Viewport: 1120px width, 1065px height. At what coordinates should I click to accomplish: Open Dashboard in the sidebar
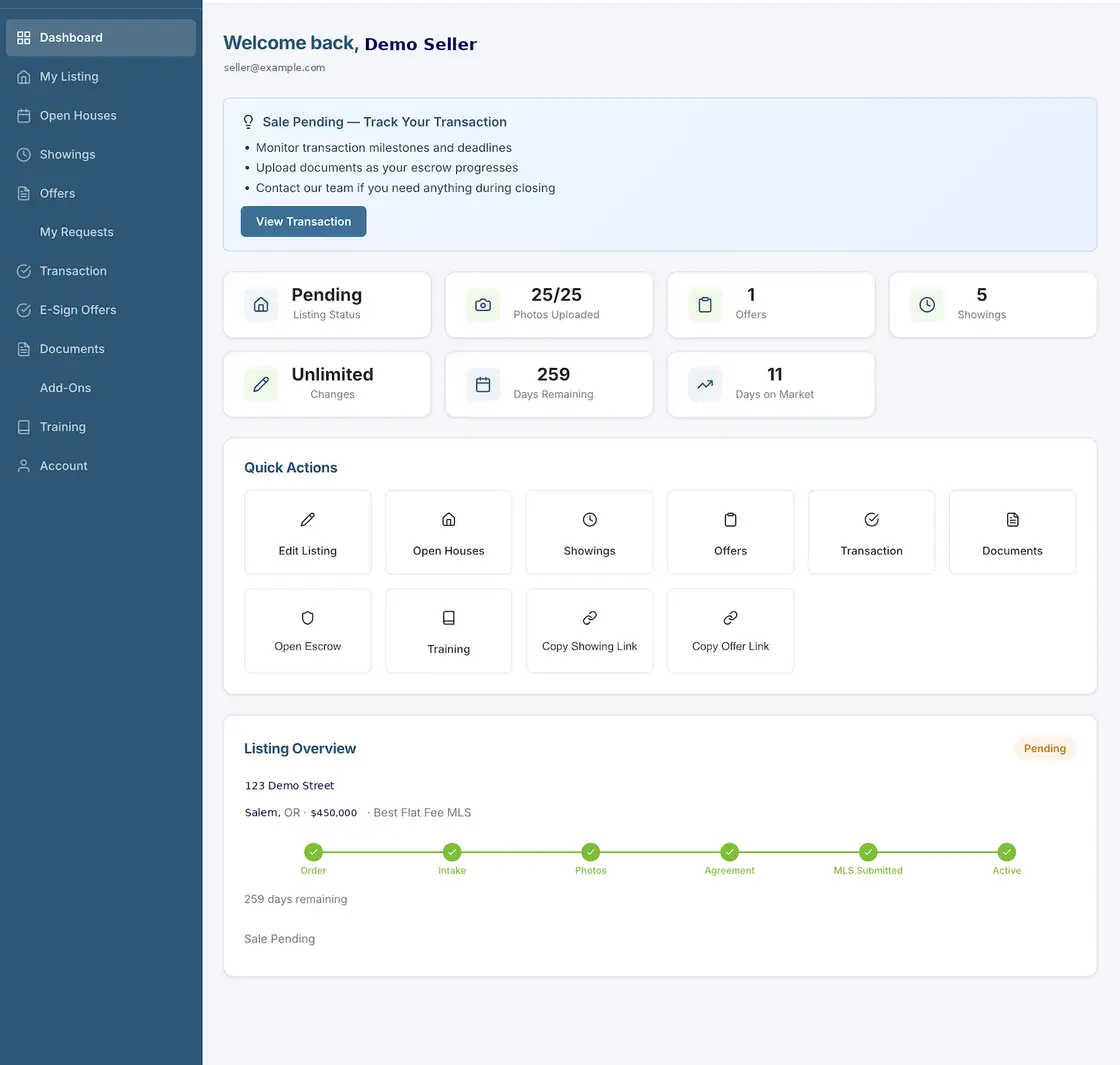click(101, 38)
